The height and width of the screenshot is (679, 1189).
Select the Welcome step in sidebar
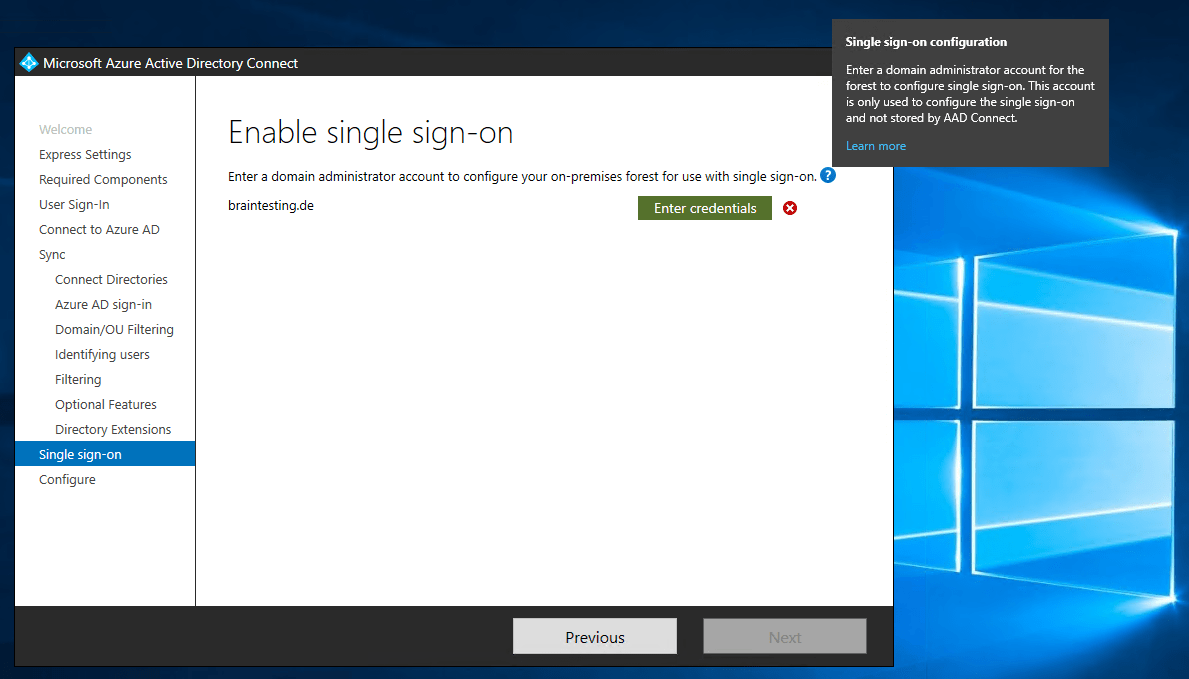(x=65, y=130)
